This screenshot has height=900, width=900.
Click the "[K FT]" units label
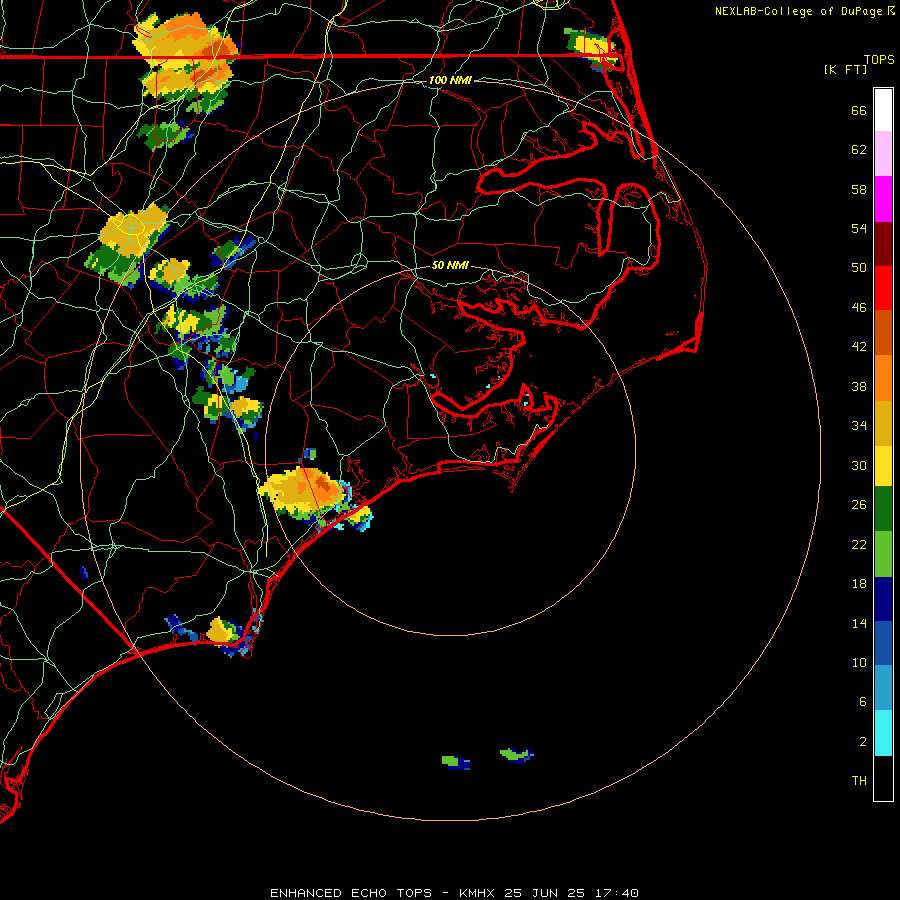(846, 69)
